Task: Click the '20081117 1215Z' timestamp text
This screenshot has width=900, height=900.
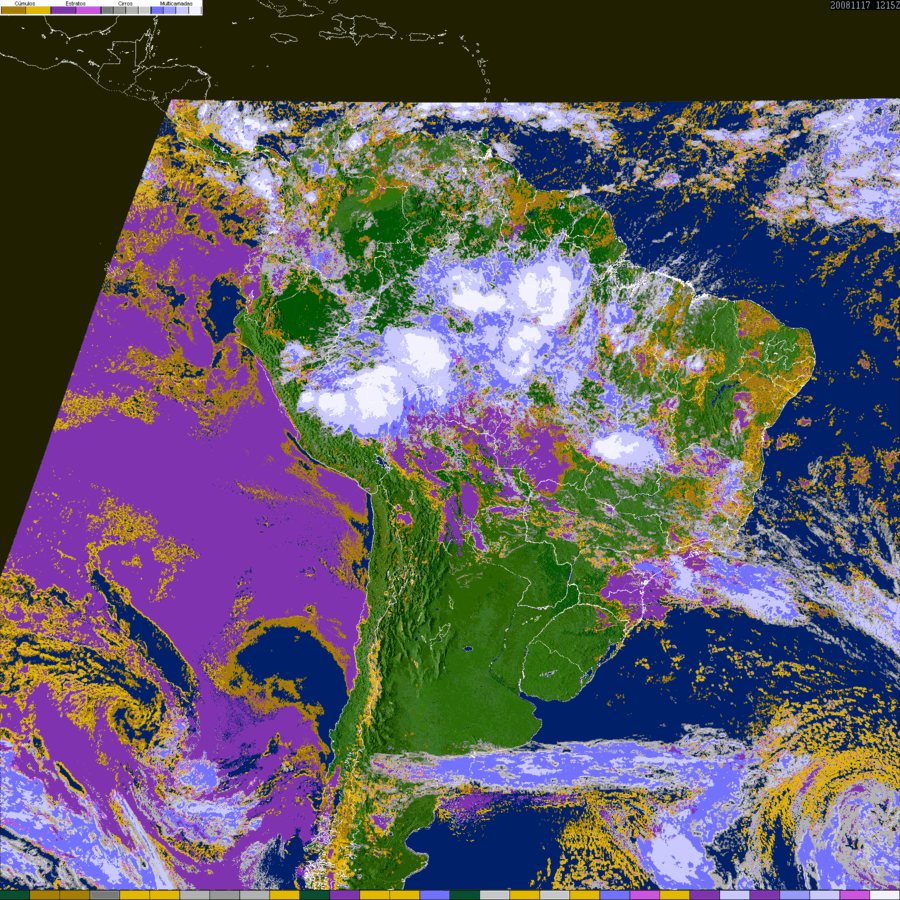Action: (864, 5)
